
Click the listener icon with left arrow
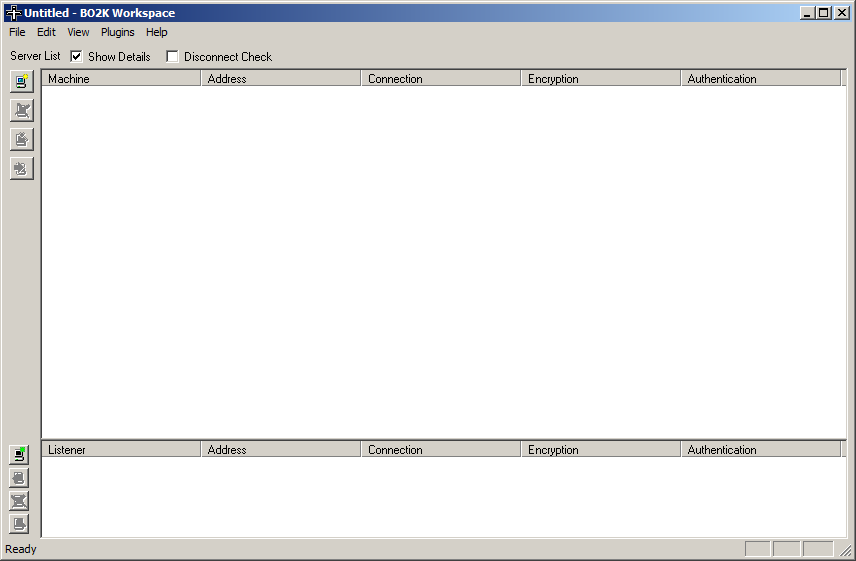[x=19, y=478]
